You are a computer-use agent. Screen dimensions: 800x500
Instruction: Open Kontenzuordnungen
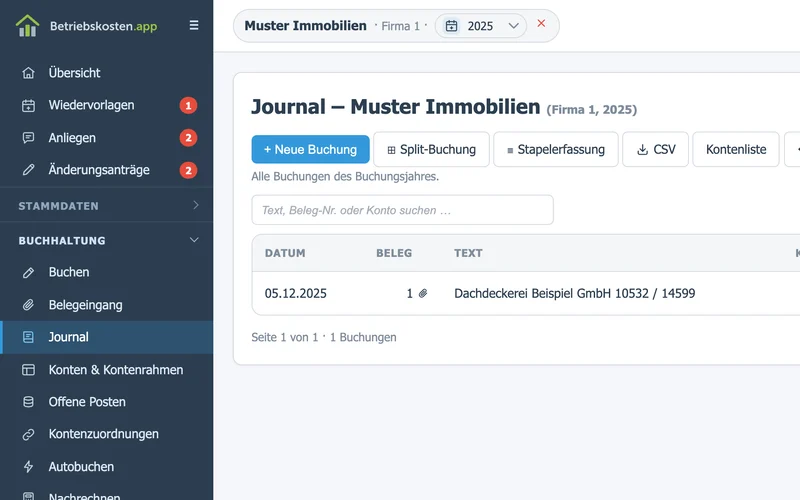pos(107,434)
